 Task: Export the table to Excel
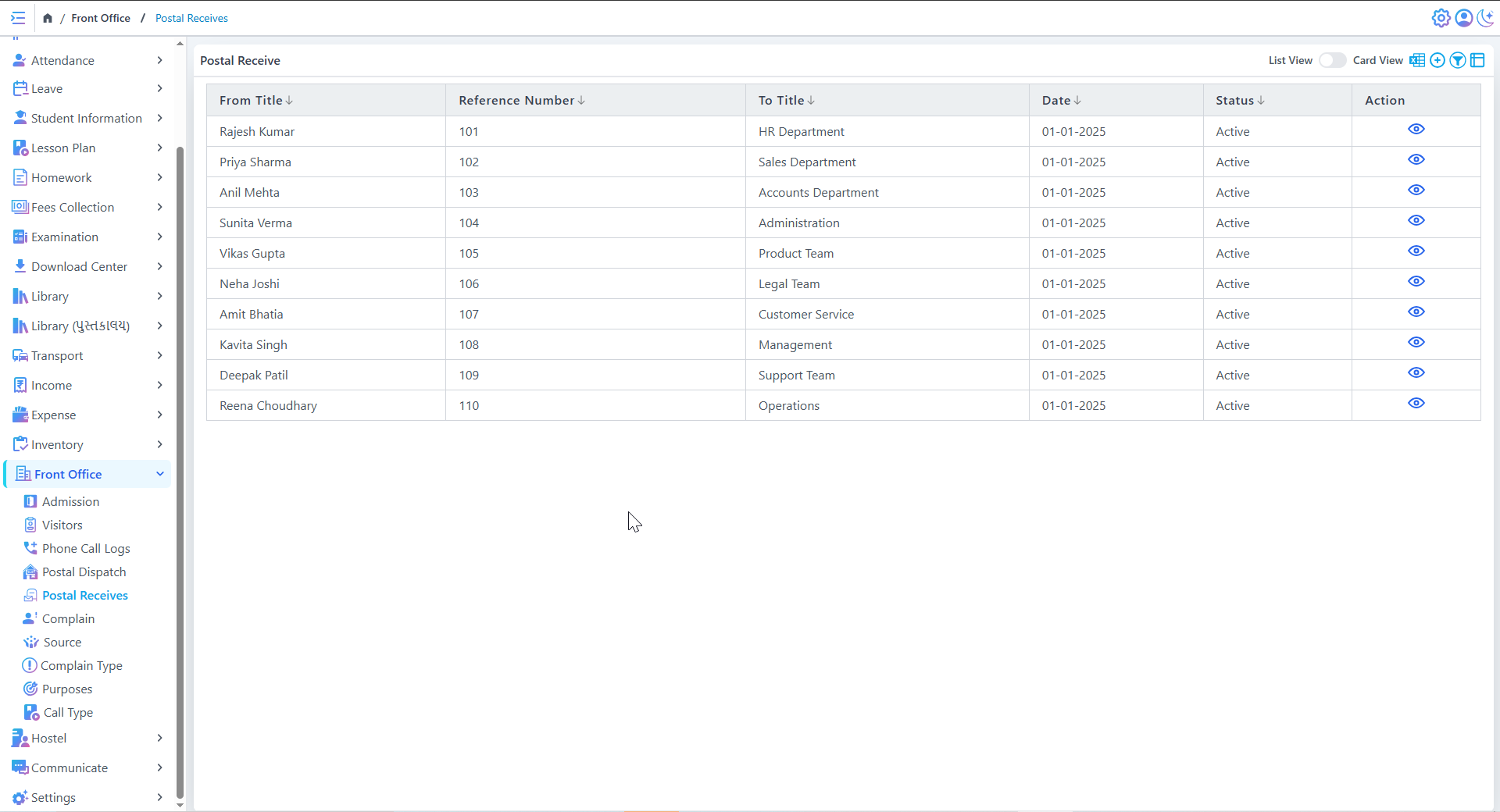click(1416, 60)
